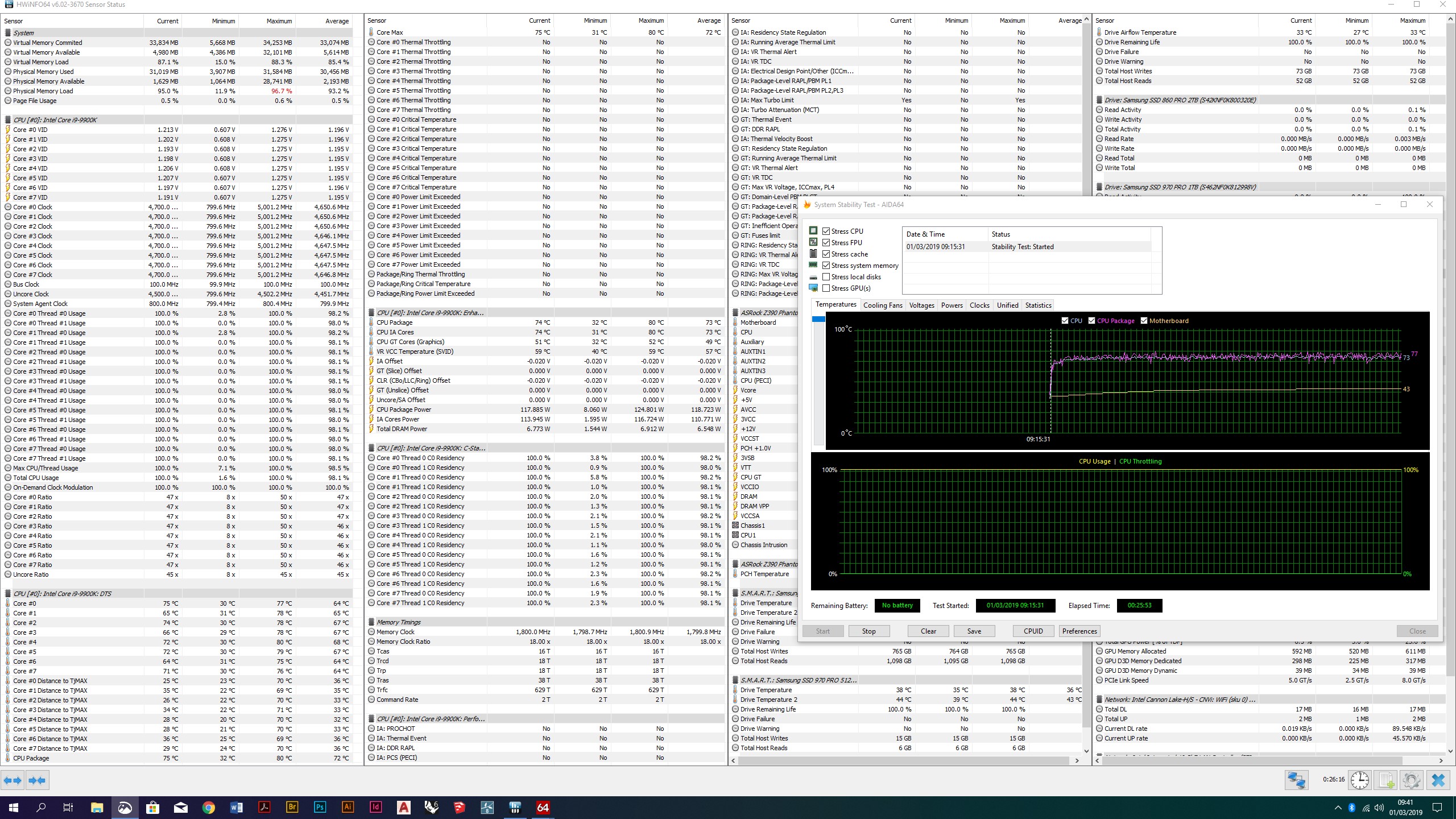The width and height of the screenshot is (1456, 819).
Task: Open HWiNFO sensor settings gear icon
Action: click(x=1412, y=780)
